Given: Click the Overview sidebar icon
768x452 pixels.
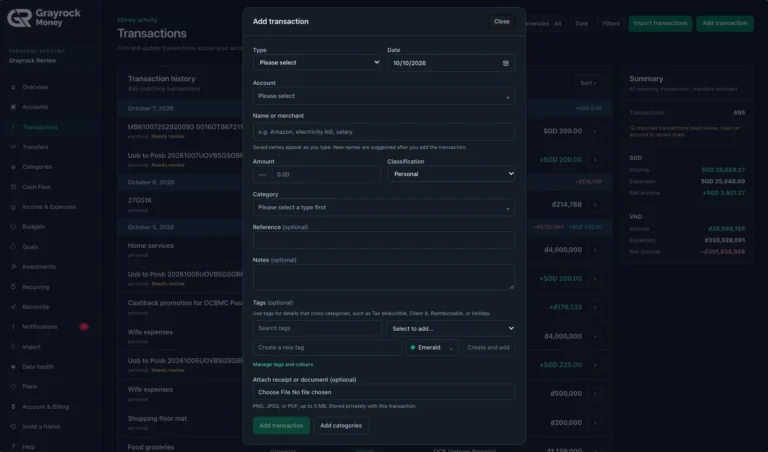Looking at the screenshot, I should (x=13, y=87).
